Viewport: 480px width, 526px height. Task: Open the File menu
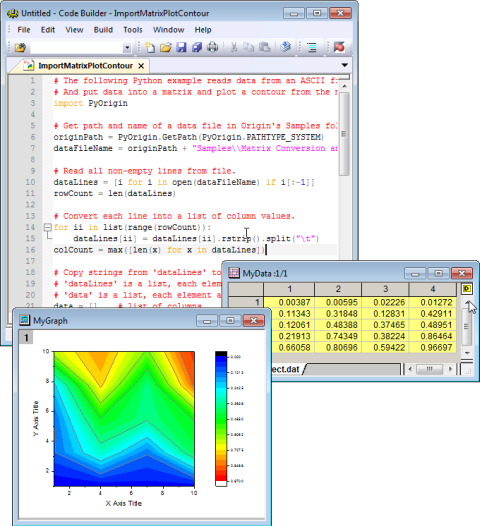24,30
